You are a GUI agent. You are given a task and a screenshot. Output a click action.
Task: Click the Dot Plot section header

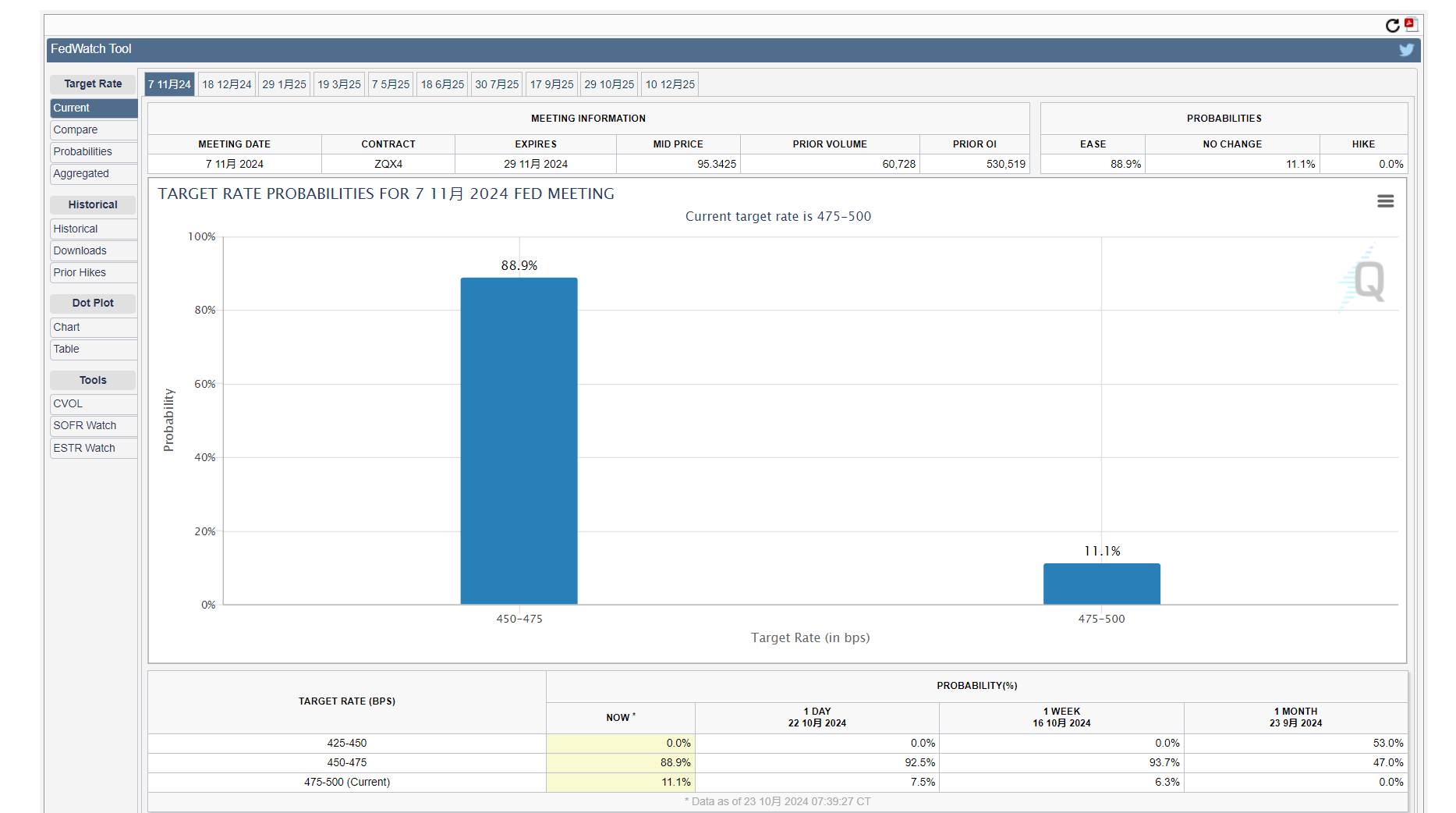pyautogui.click(x=93, y=304)
